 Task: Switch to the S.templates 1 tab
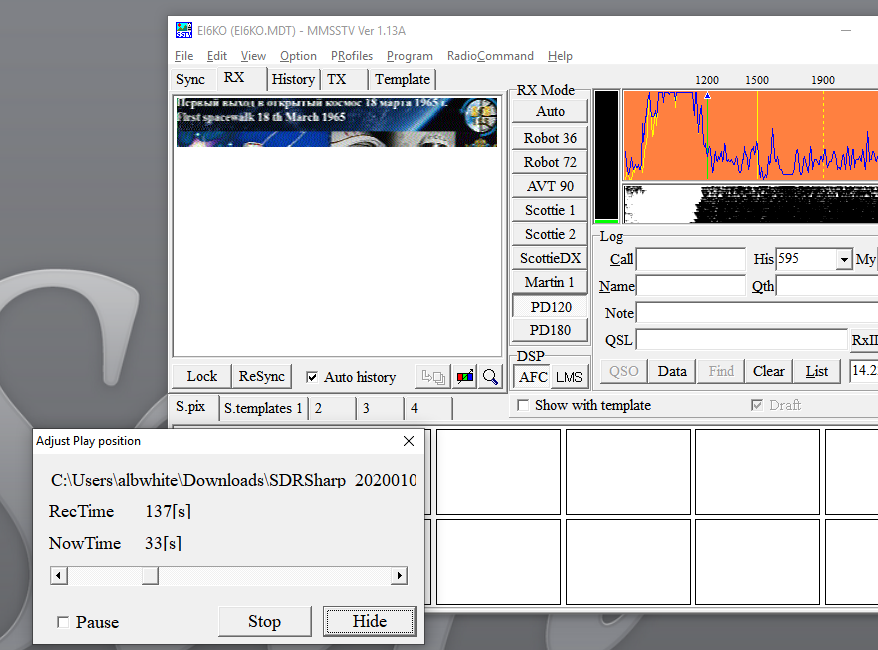263,409
